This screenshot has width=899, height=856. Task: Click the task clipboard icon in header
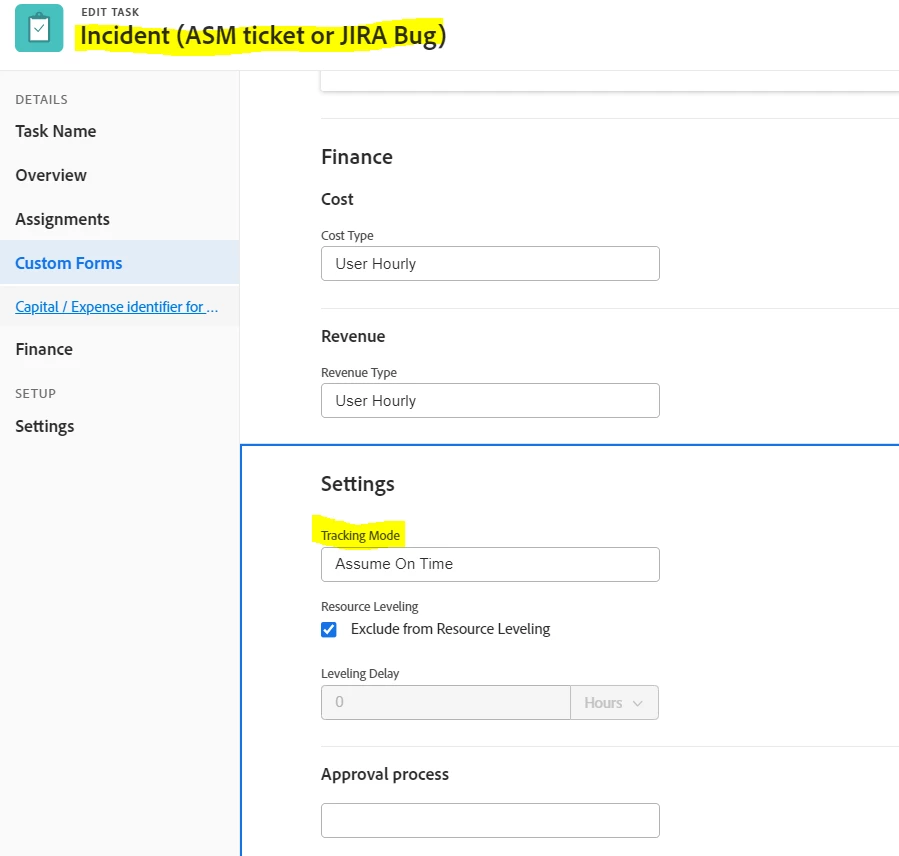click(39, 28)
